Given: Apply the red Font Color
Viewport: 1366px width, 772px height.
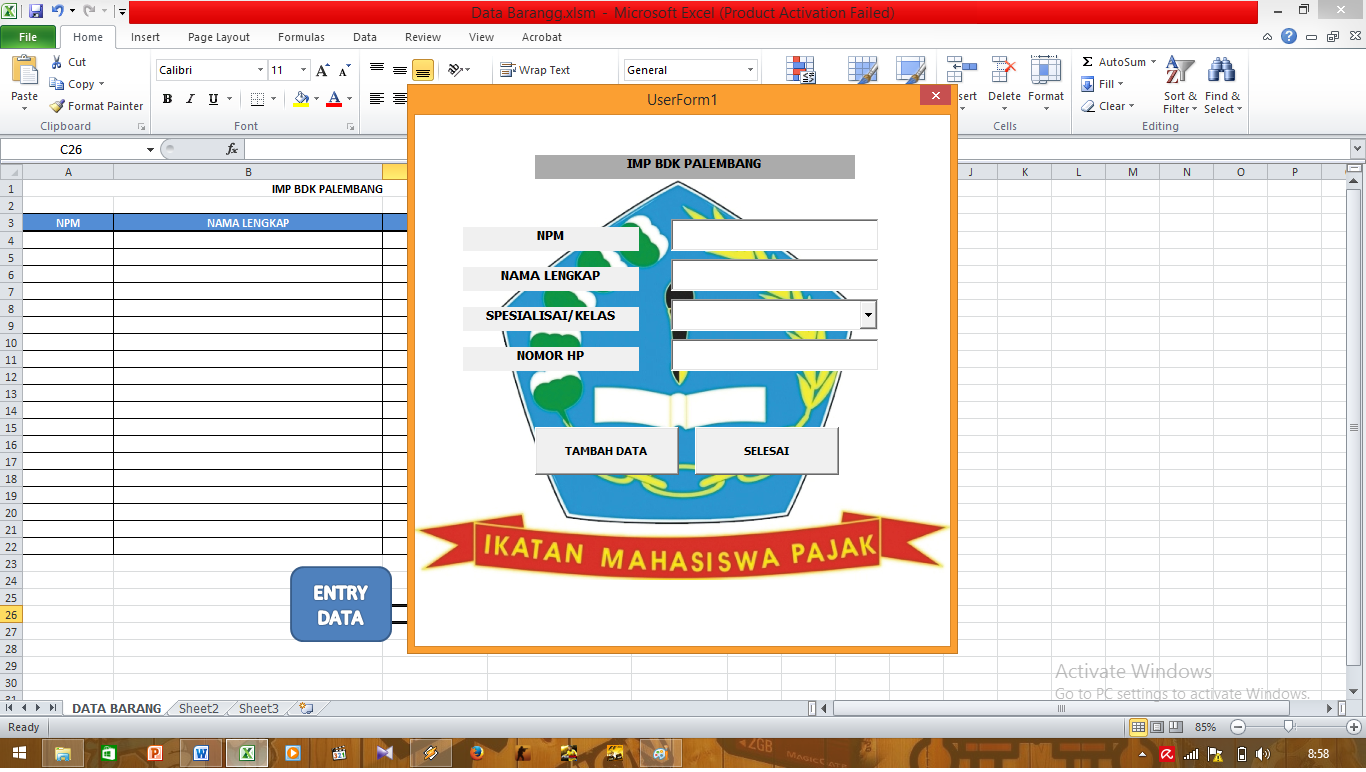Looking at the screenshot, I should [333, 99].
